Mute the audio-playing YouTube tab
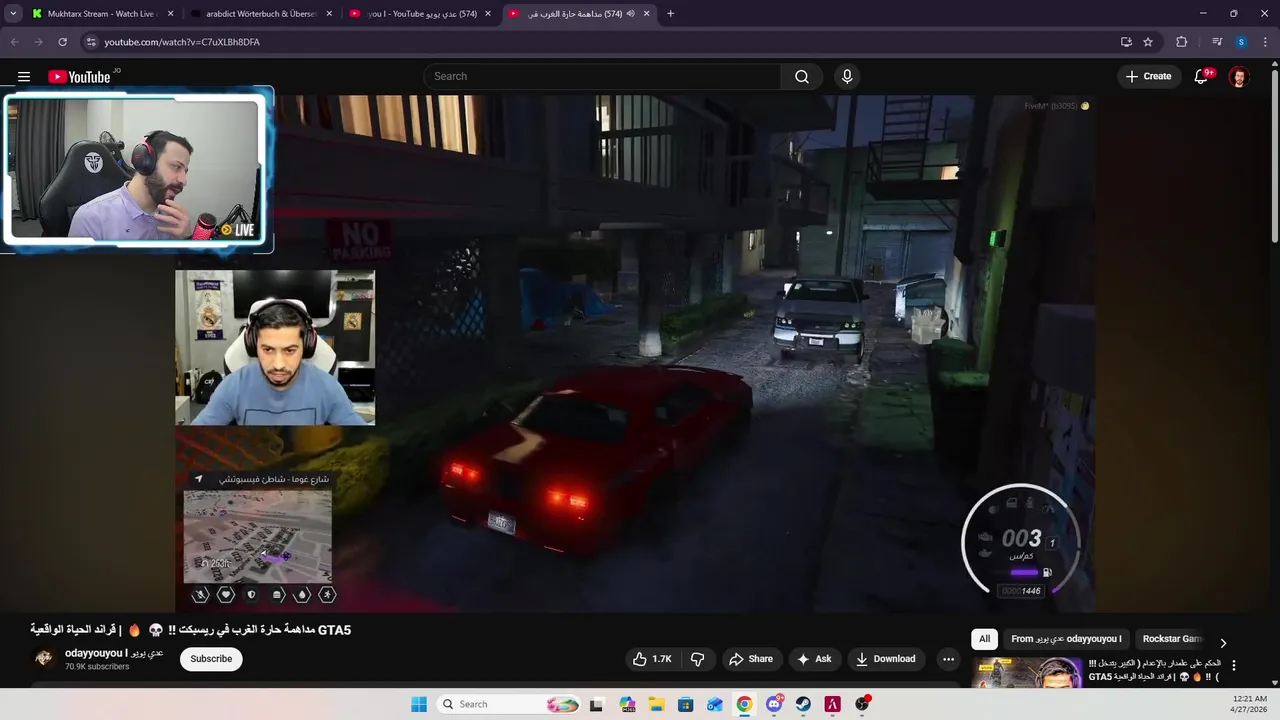 tap(630, 14)
